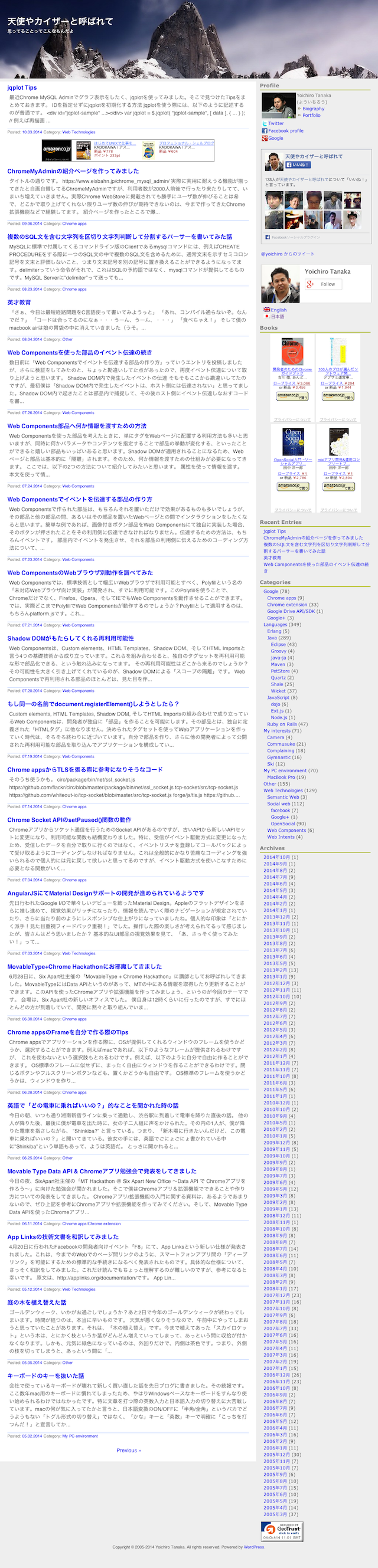Click the red Chrome guidebook cover in Books

[291, 350]
